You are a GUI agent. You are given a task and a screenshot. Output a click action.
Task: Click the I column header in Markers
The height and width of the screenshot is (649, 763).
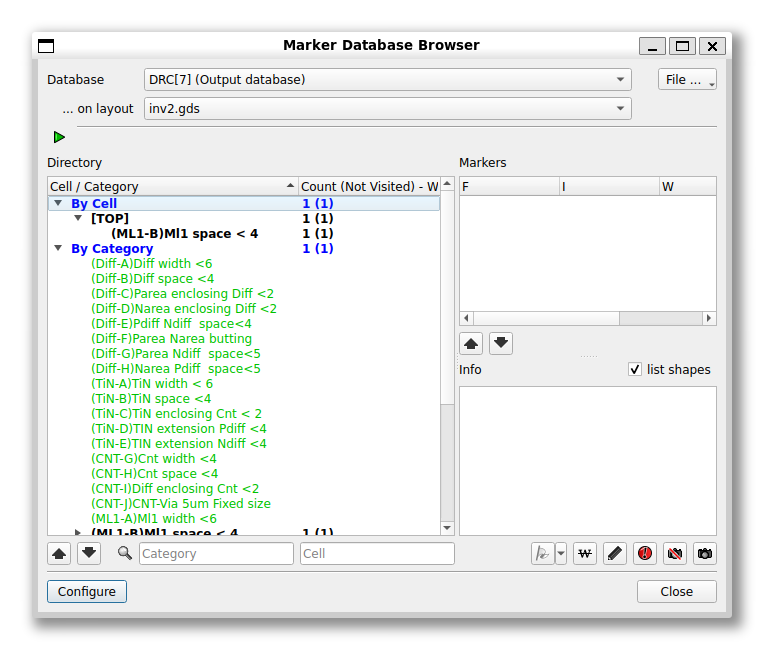click(609, 186)
